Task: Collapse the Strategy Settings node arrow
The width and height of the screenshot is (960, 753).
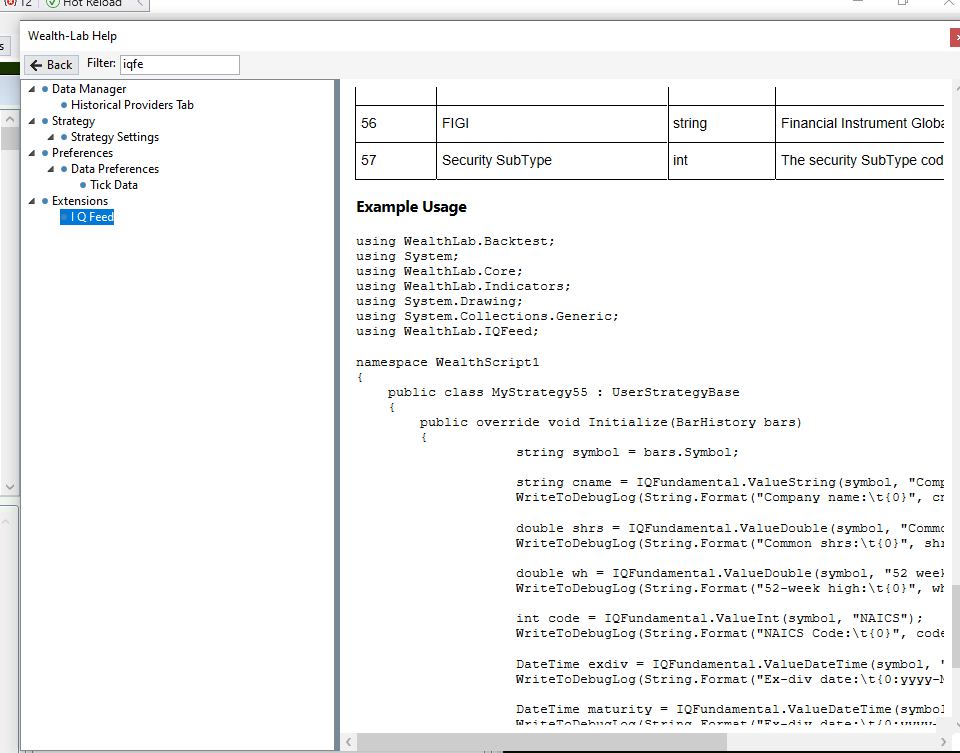Action: click(51, 137)
